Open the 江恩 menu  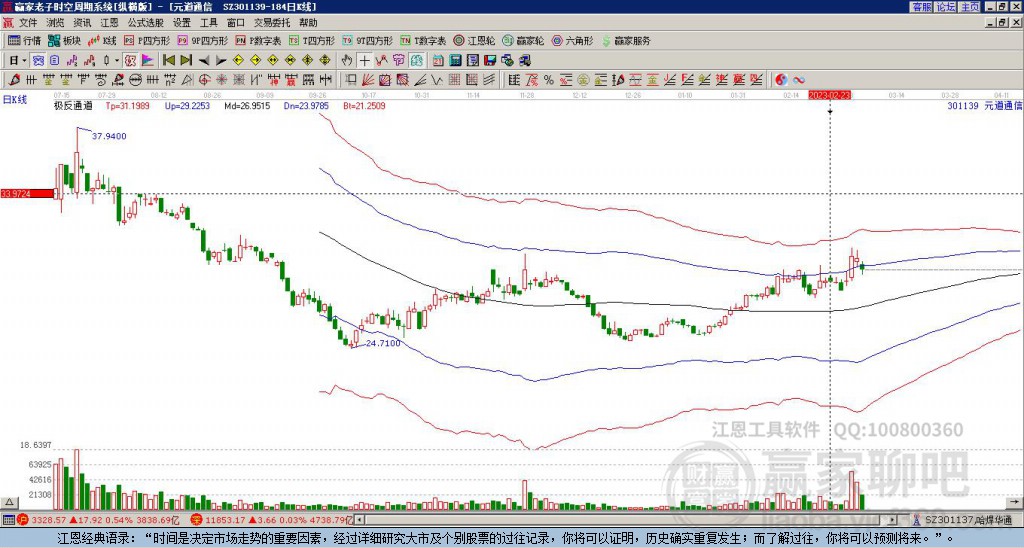click(110, 23)
